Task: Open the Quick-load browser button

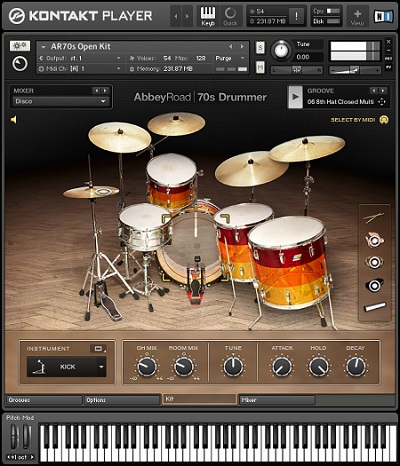Action: tap(230, 16)
